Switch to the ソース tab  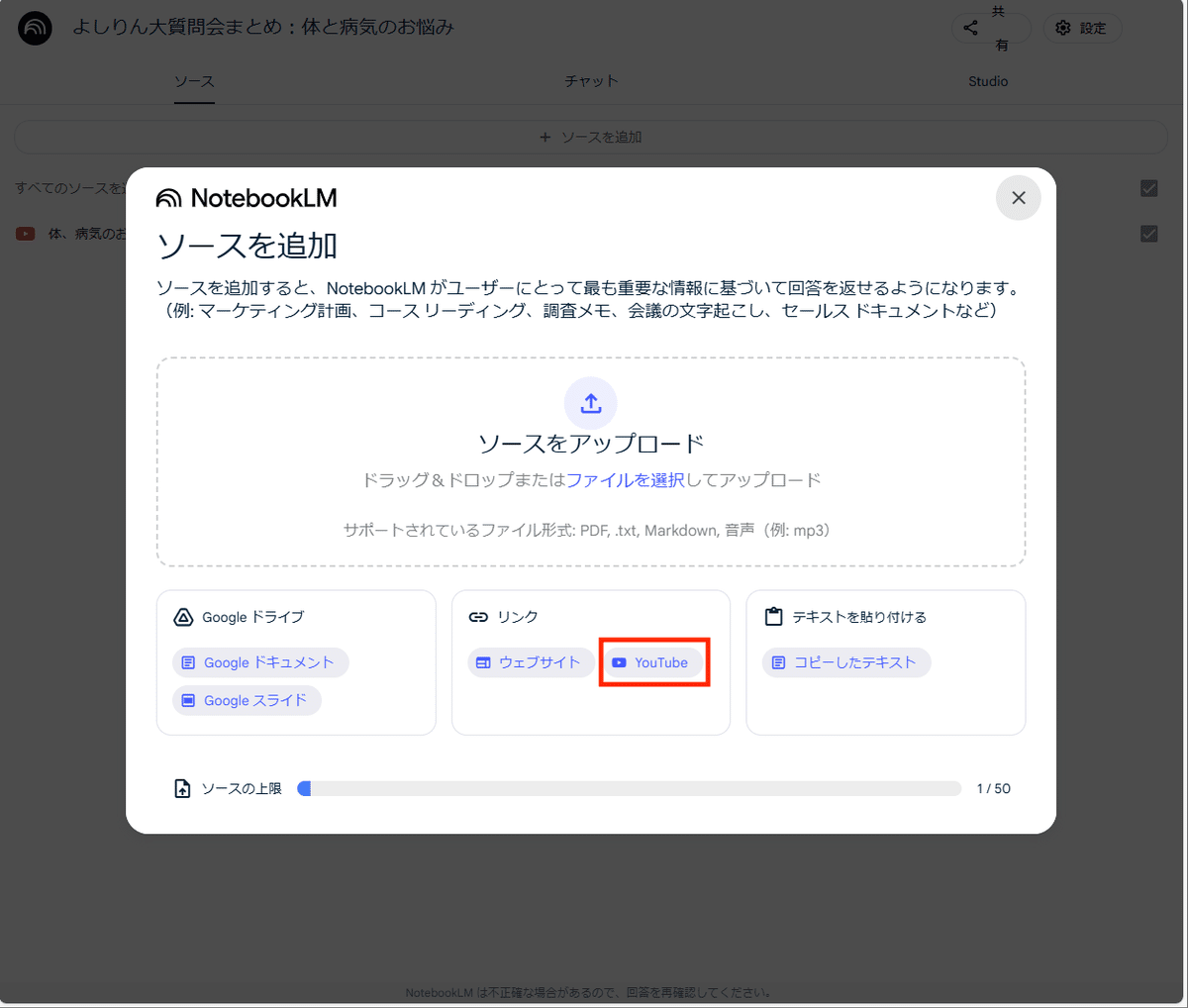(x=194, y=81)
